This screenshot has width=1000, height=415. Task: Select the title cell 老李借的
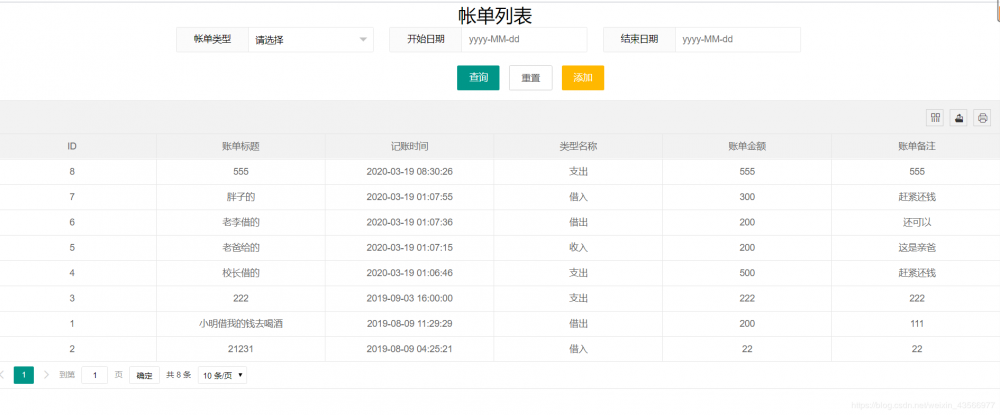(240, 222)
